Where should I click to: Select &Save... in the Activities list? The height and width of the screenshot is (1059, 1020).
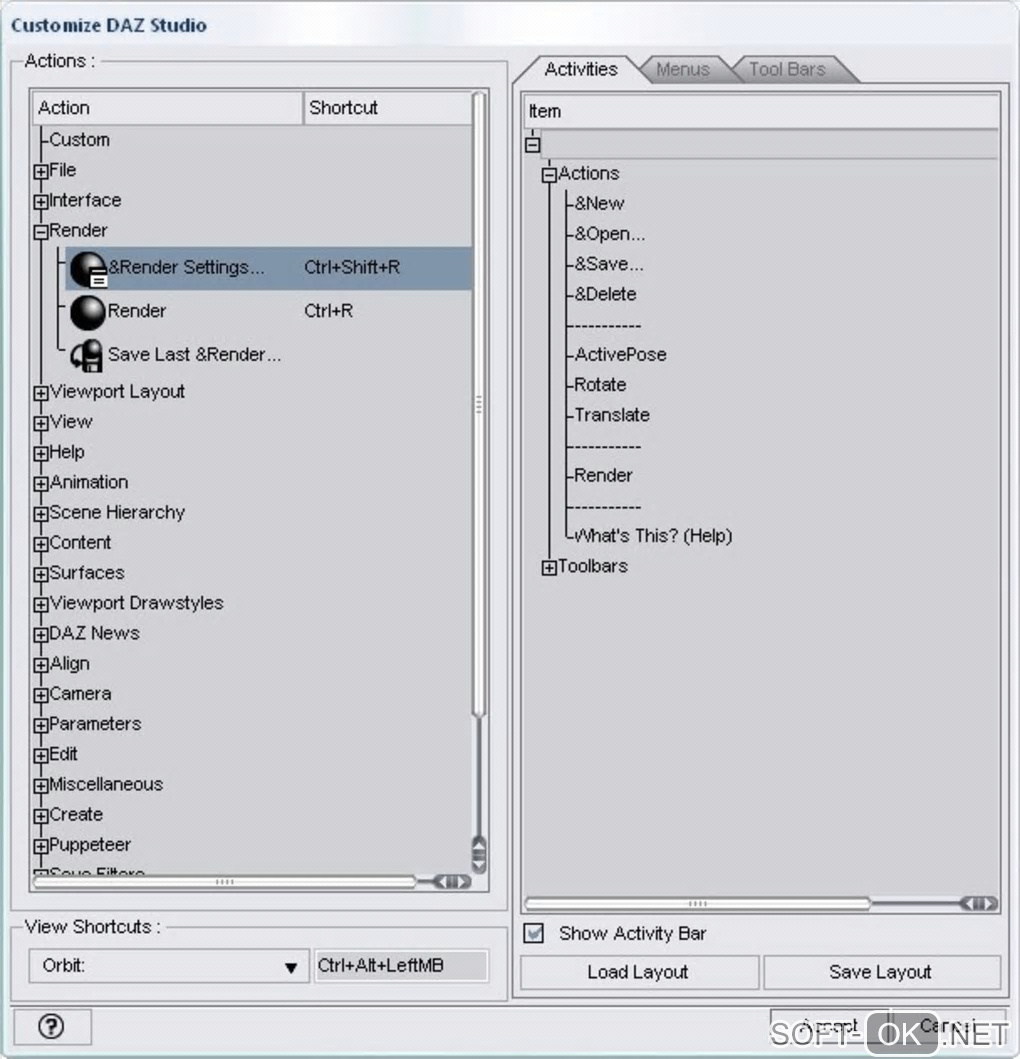[x=609, y=264]
